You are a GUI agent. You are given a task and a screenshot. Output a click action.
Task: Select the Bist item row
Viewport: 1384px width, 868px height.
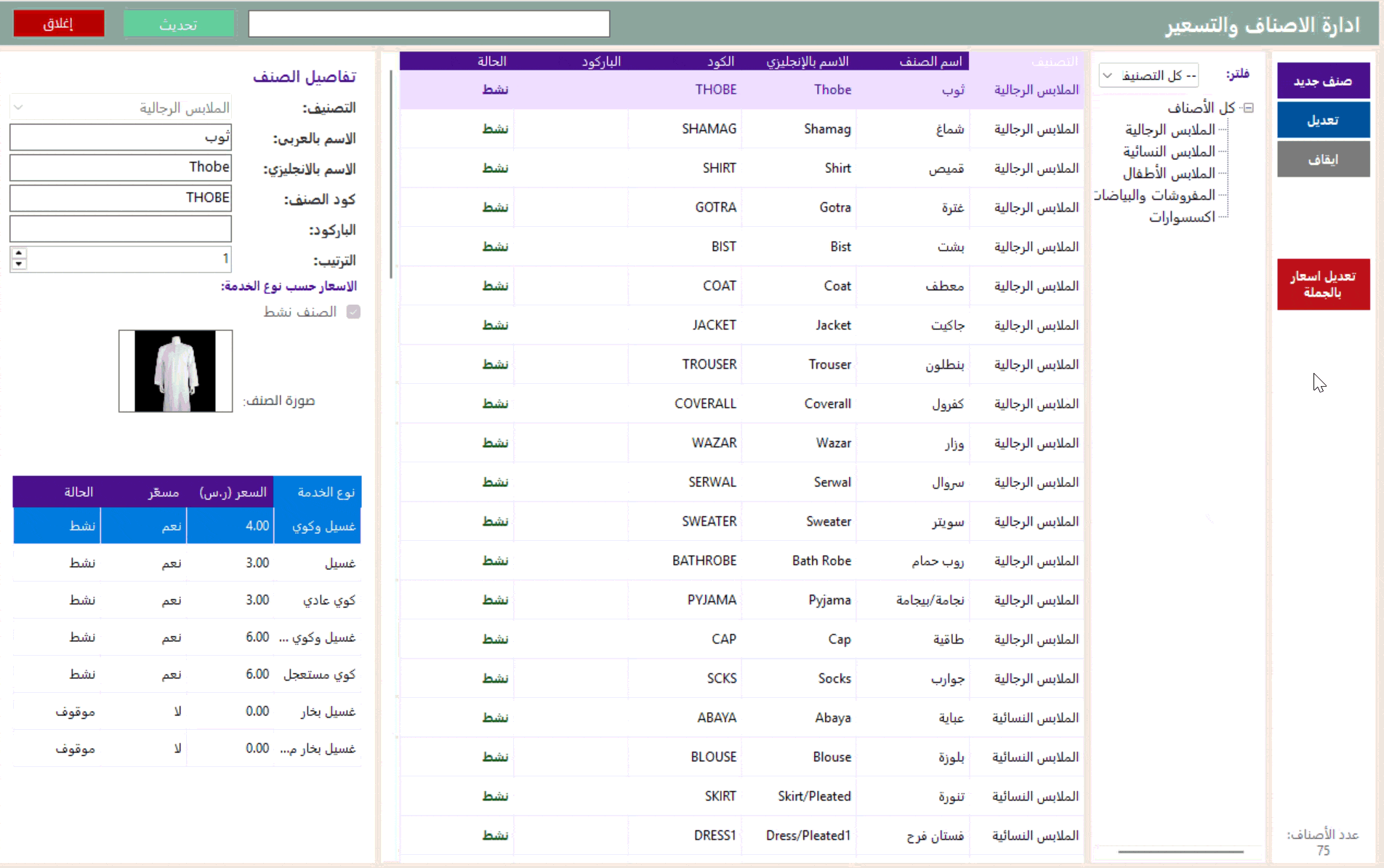tap(741, 246)
